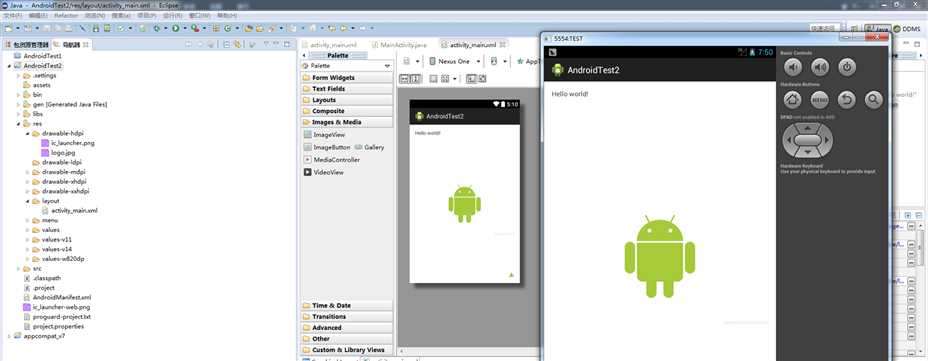The height and width of the screenshot is (361, 928).
Task: Open Android Virtual Device Manager toolbar icon
Action: point(107,28)
